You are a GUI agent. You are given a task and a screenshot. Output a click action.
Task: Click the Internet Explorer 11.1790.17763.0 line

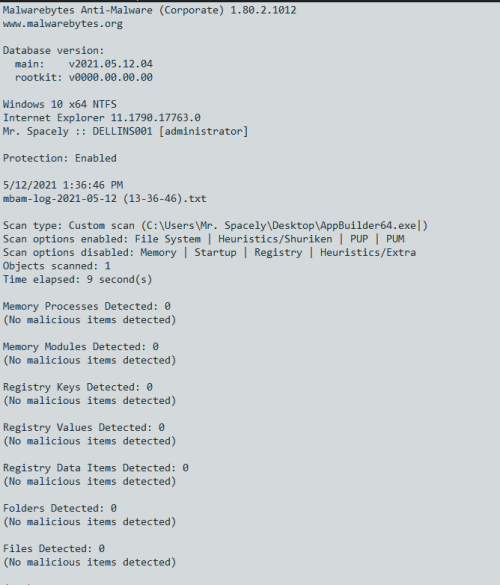tap(102, 118)
